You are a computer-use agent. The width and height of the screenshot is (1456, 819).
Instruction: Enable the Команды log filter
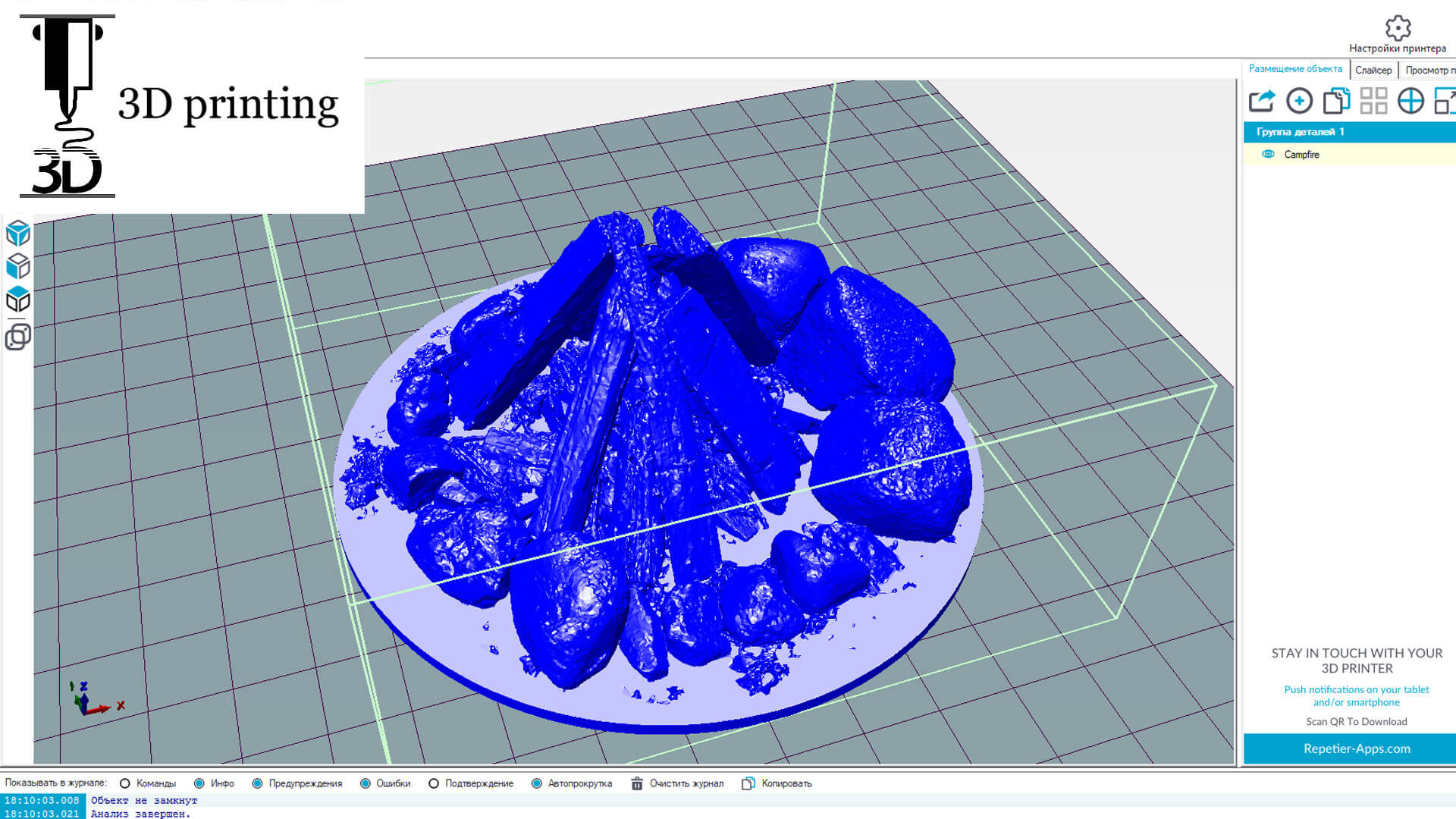coord(125,783)
